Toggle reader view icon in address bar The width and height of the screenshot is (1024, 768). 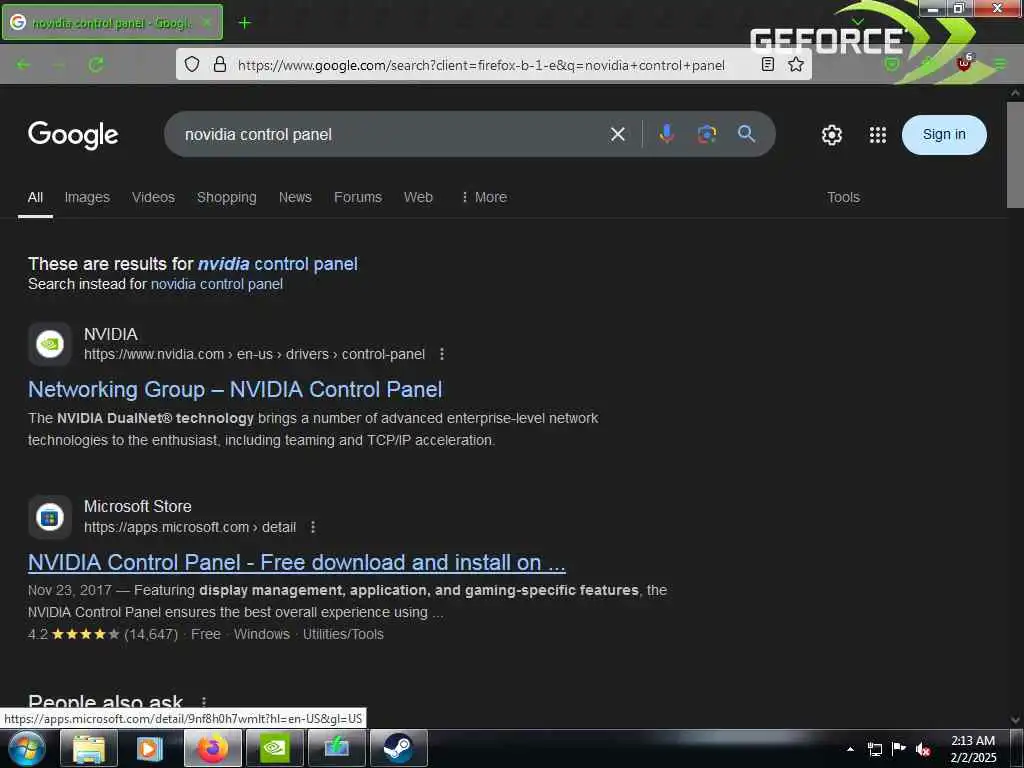click(768, 64)
